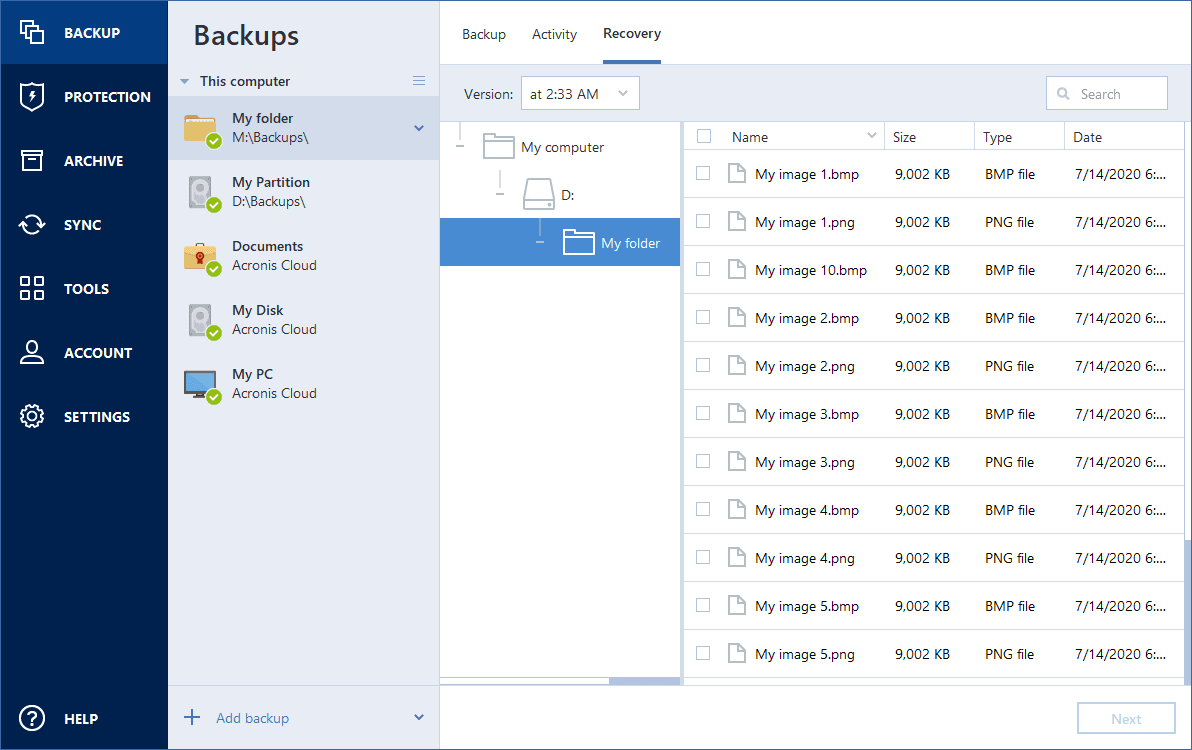Toggle the select-all checkbox in header

pos(703,136)
